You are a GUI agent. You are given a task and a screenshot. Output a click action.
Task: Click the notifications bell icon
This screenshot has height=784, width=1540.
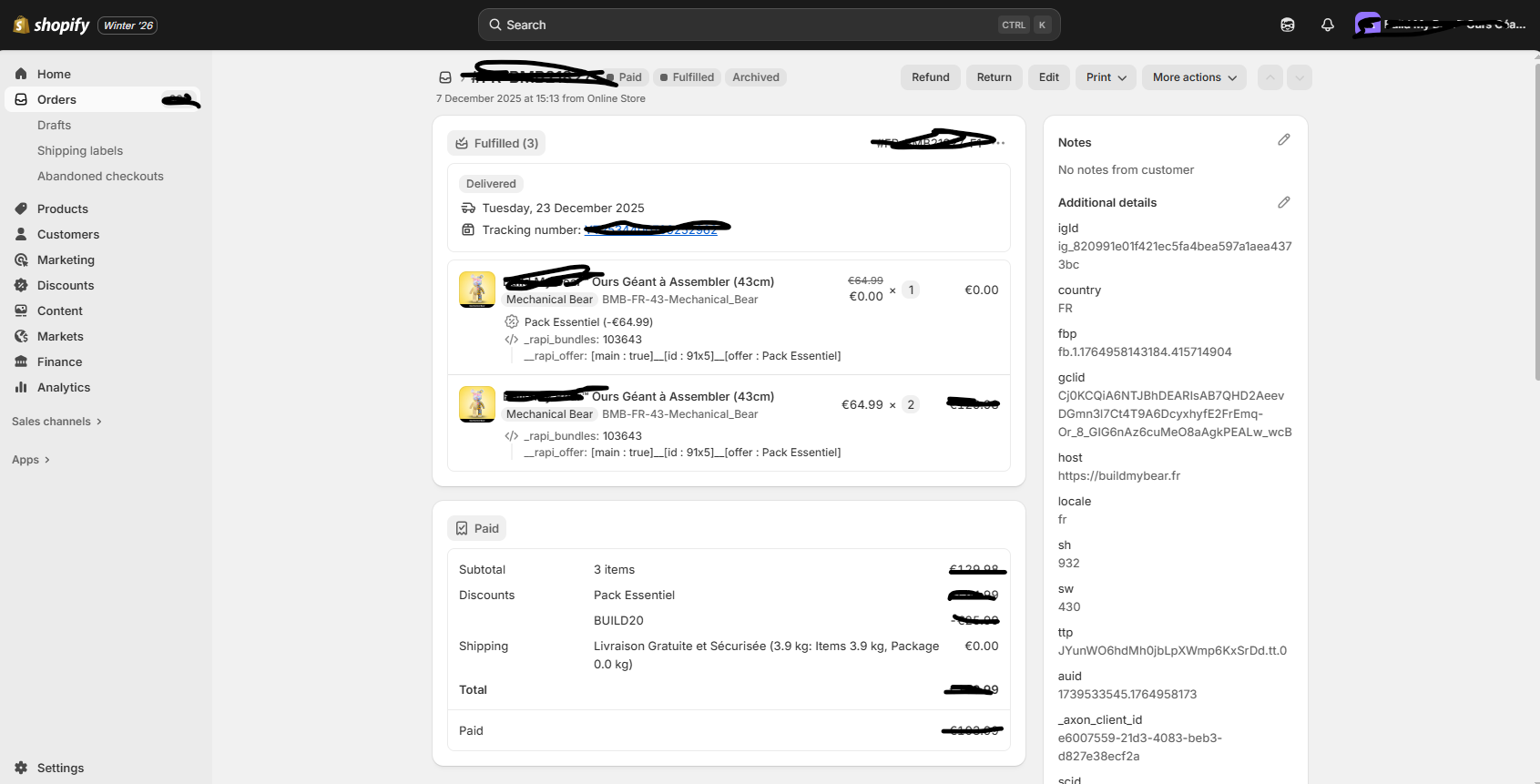tap(1327, 25)
